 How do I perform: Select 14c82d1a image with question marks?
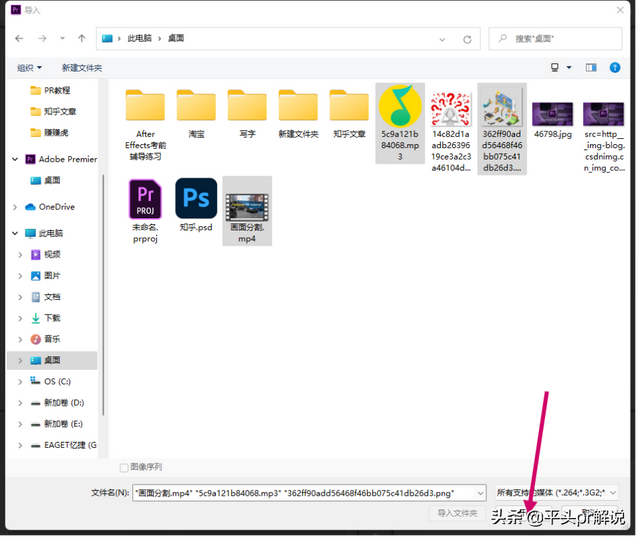pyautogui.click(x=451, y=131)
